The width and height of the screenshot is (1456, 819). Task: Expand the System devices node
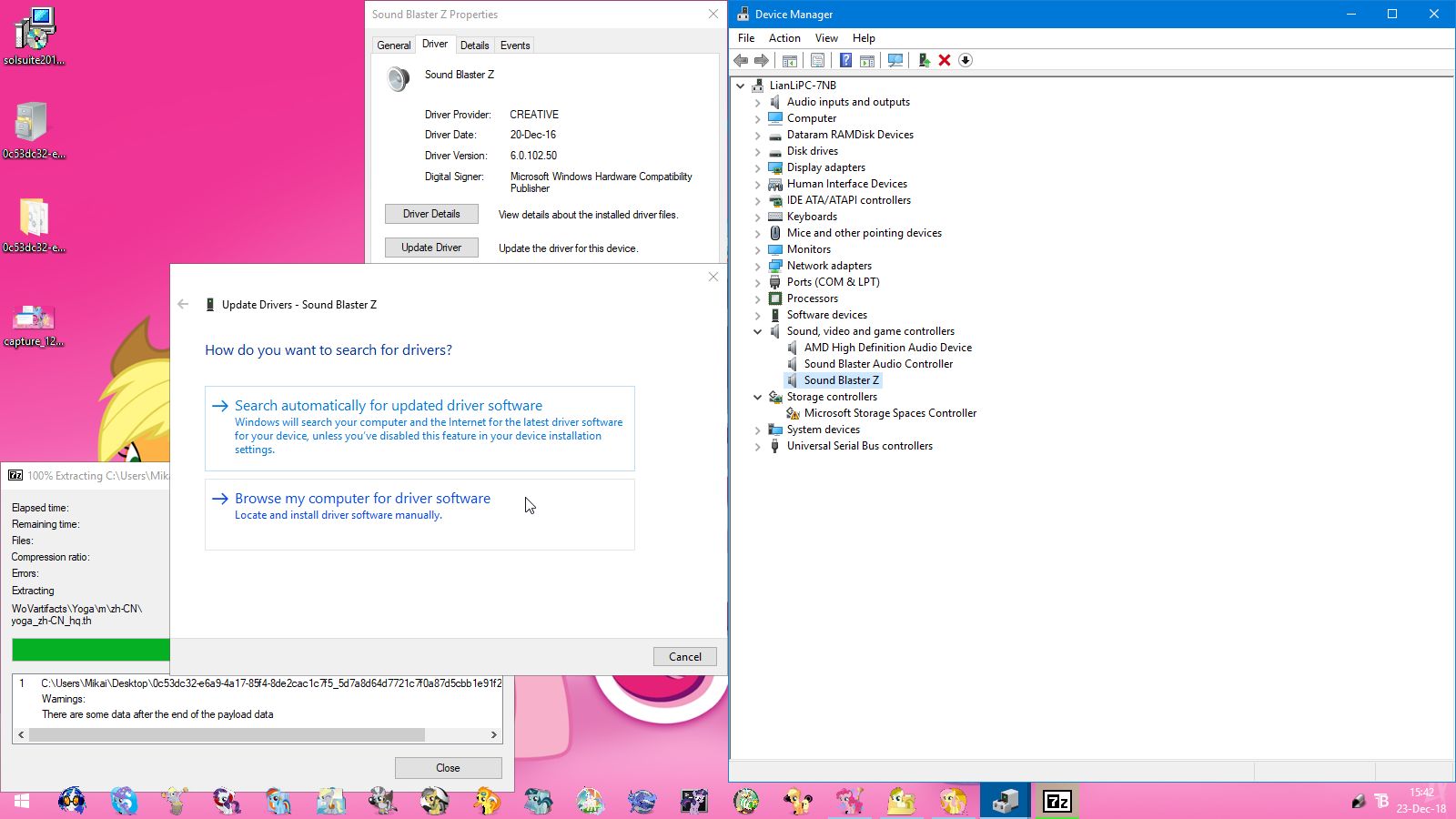757,430
